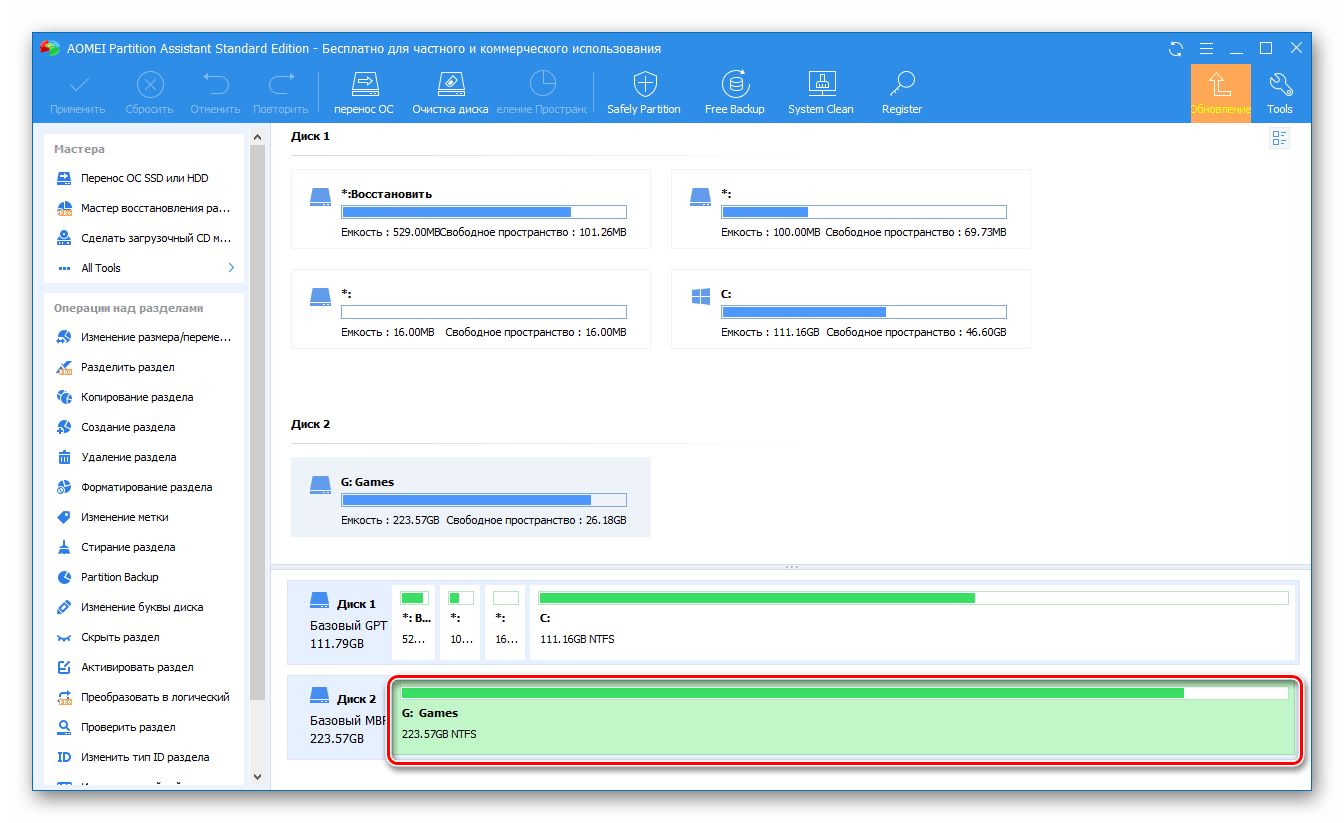This screenshot has width=1344, height=823.
Task: Expand the All Tools arrow
Action: (231, 268)
